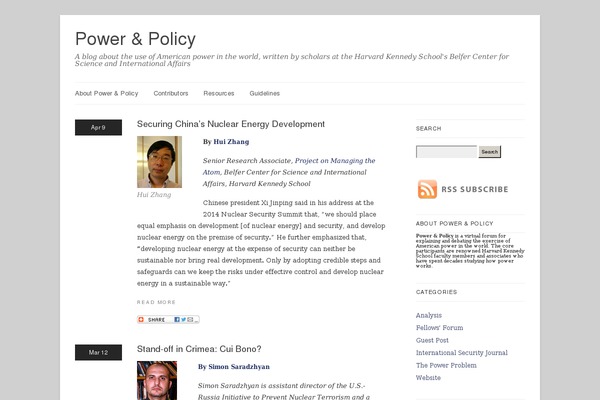600x400 pixels.
Task: Click CATEGORIES sidebar heading
Action: coord(436,292)
